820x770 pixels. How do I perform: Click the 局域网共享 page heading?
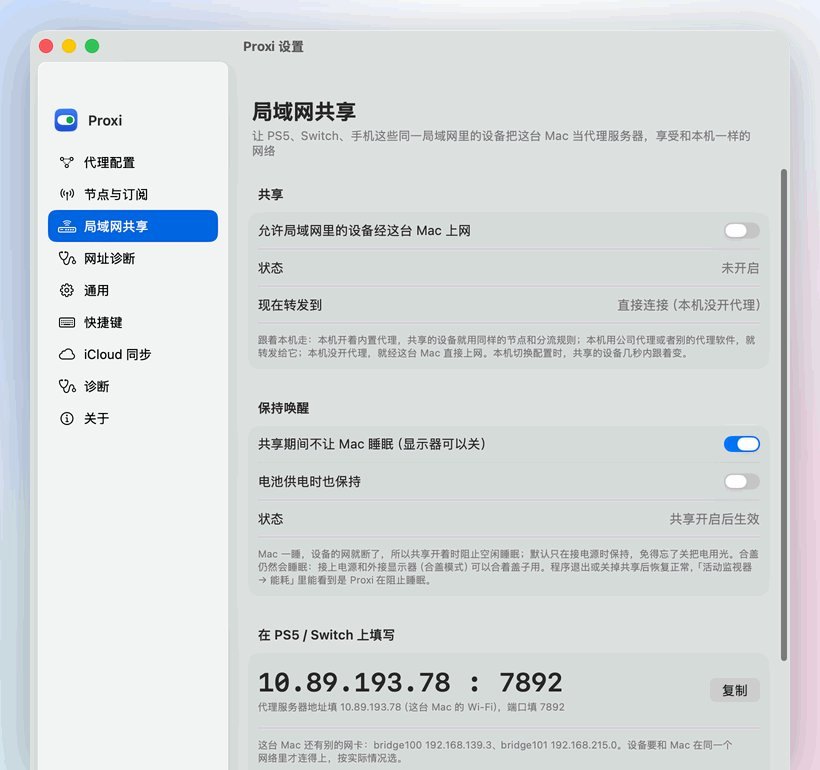click(x=304, y=111)
